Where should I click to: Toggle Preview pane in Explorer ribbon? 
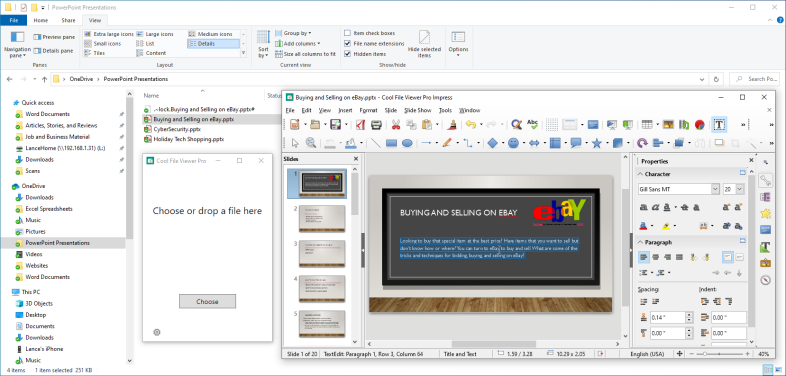click(x=54, y=37)
